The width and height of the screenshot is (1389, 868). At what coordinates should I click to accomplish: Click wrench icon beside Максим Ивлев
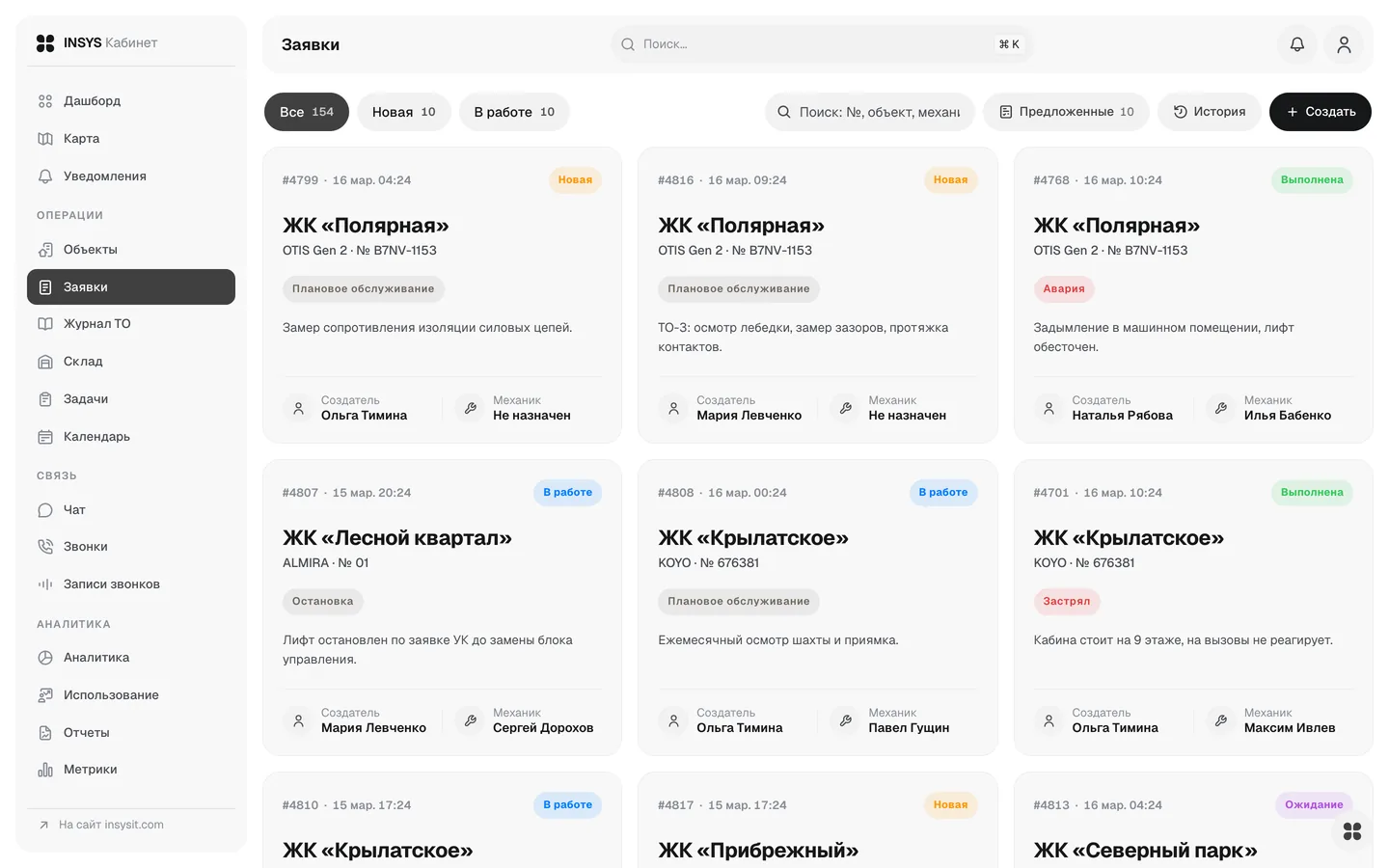pos(1220,721)
